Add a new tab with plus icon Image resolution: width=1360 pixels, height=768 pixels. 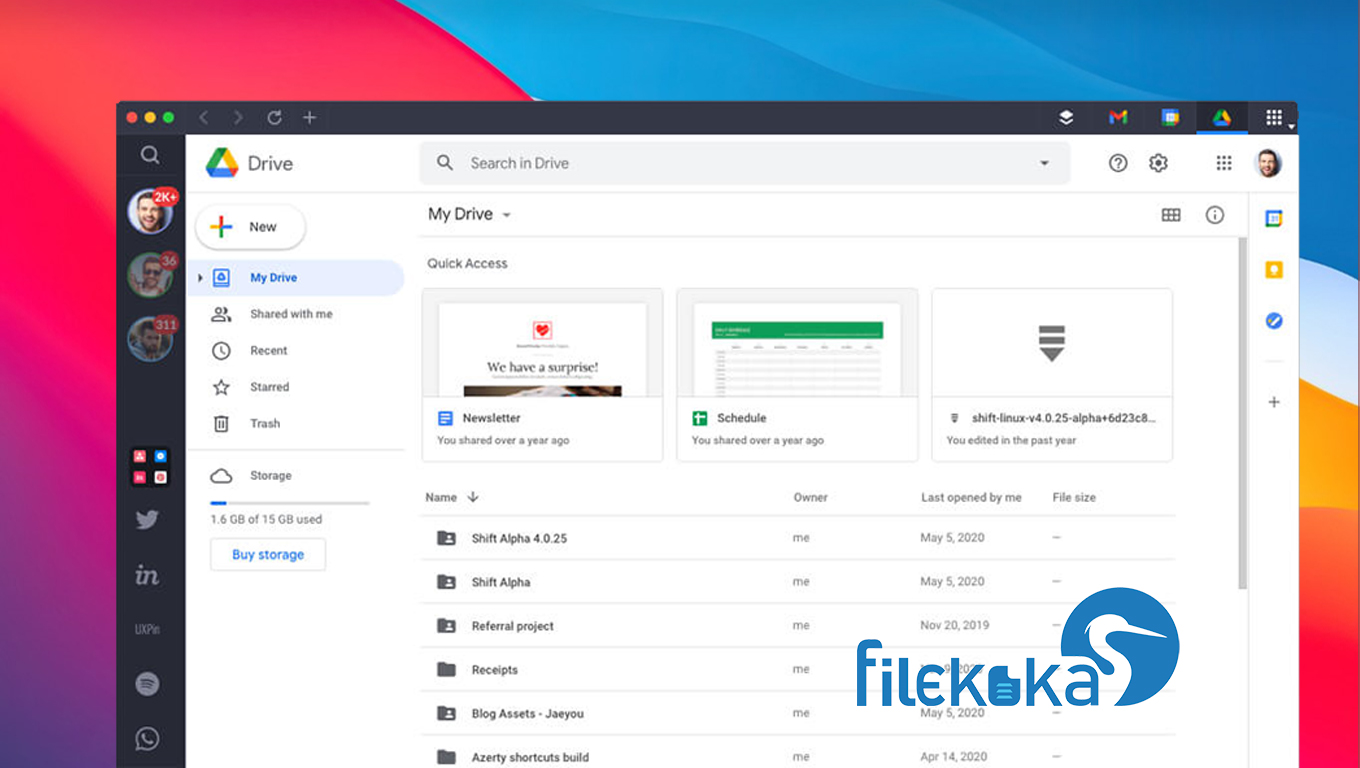coord(309,118)
